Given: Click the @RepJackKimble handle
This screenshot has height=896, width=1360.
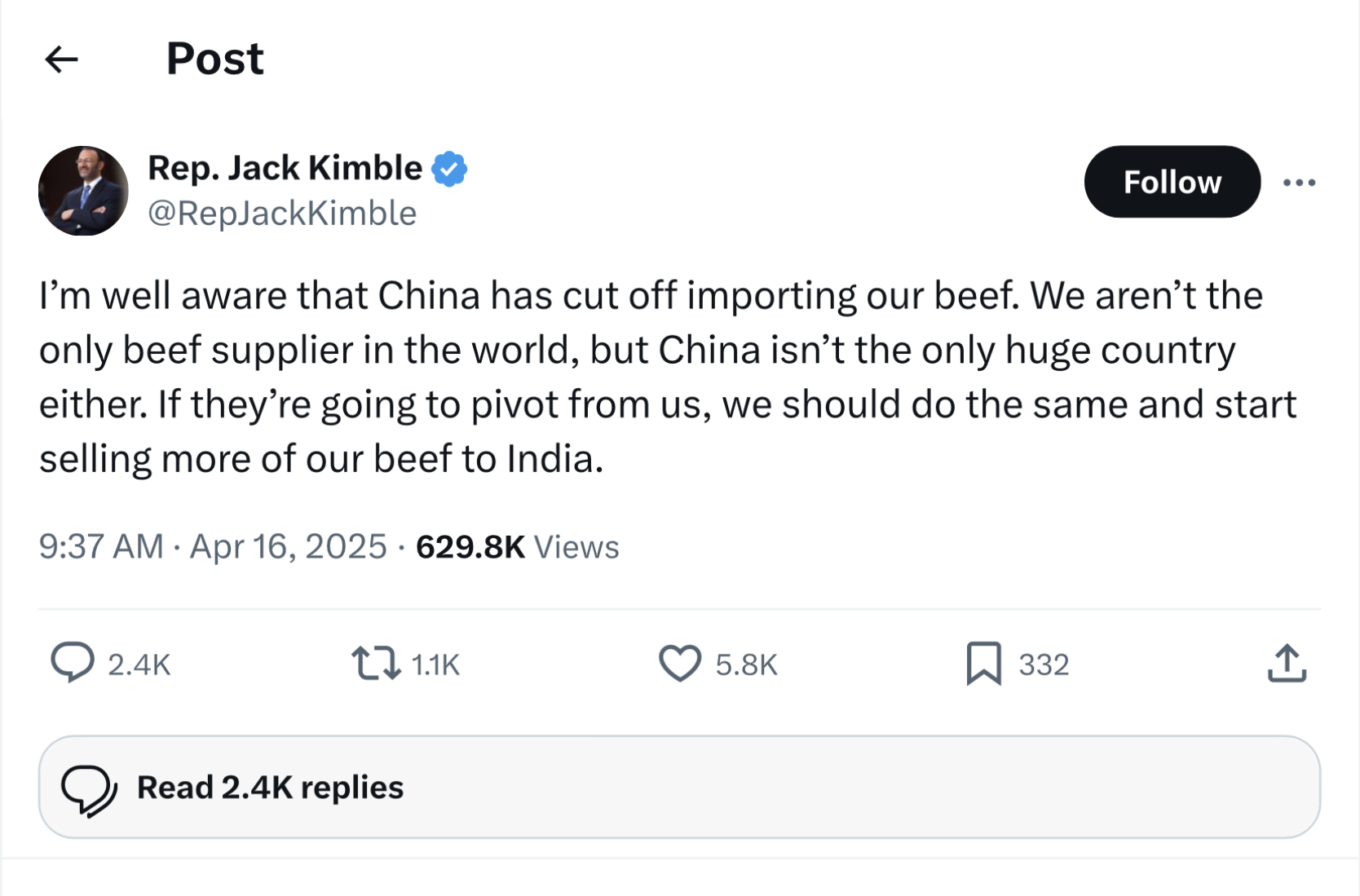Looking at the screenshot, I should (282, 214).
